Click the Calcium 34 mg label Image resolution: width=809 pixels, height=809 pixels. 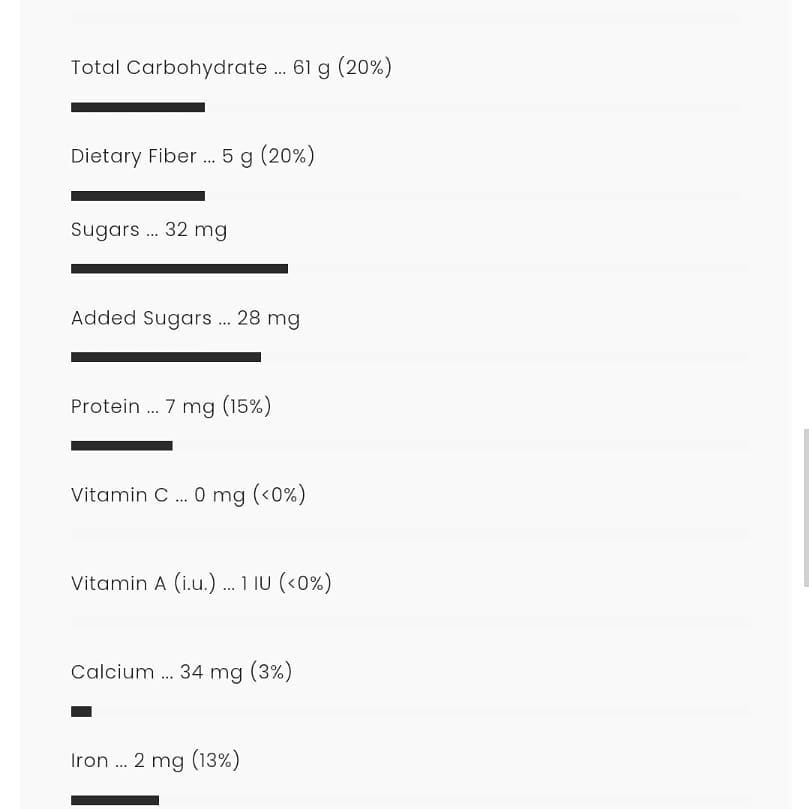pos(182,672)
